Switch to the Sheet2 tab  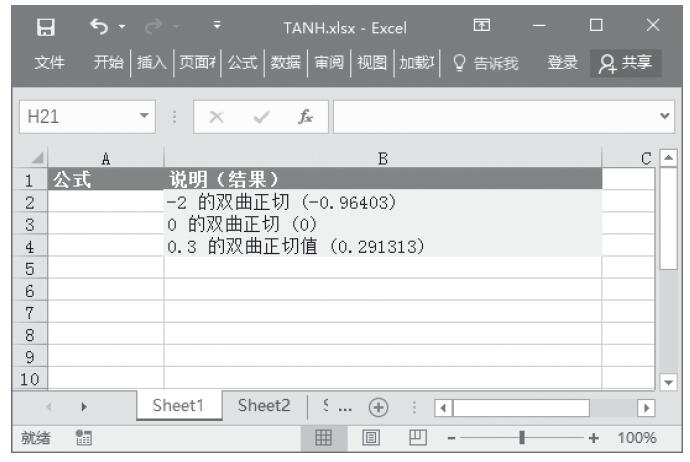point(264,406)
